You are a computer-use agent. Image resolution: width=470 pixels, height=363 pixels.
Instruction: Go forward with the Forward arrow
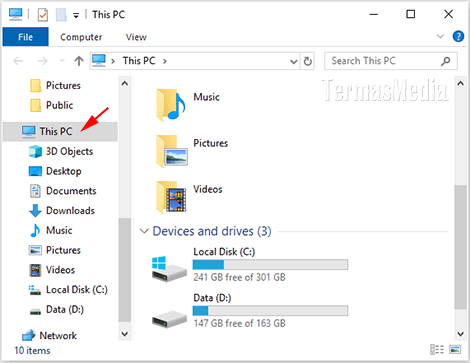click(x=43, y=61)
